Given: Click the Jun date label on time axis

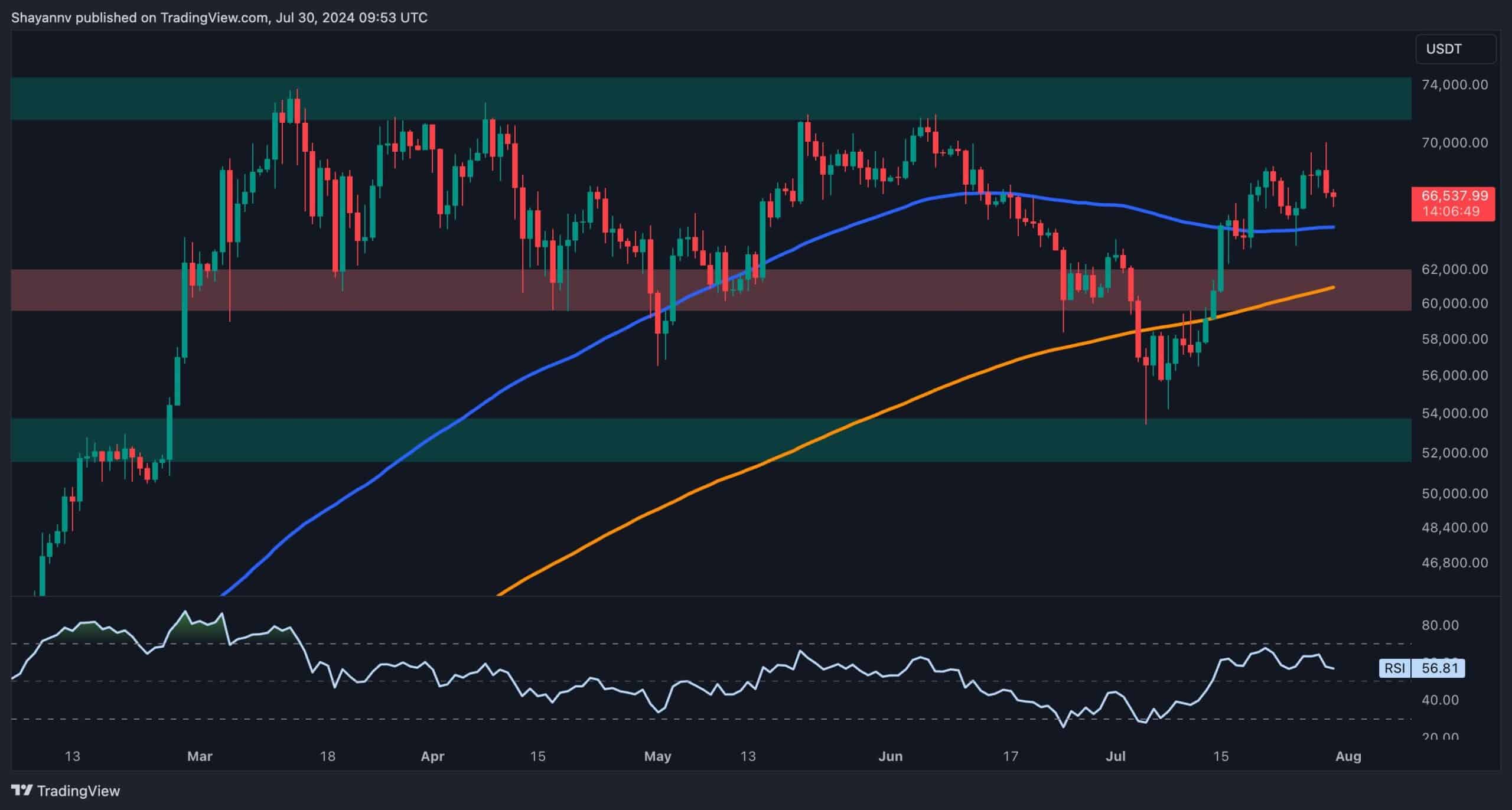Looking at the screenshot, I should [891, 756].
